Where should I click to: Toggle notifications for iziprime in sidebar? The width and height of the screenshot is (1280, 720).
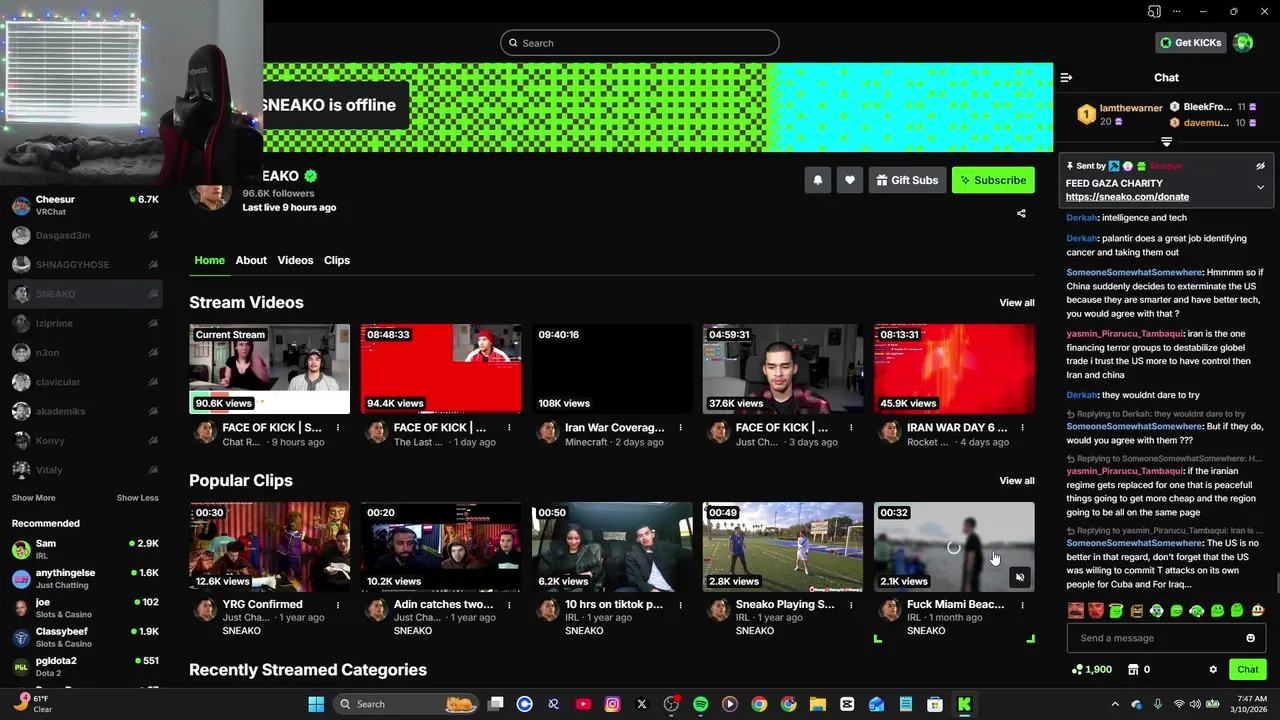click(x=153, y=323)
